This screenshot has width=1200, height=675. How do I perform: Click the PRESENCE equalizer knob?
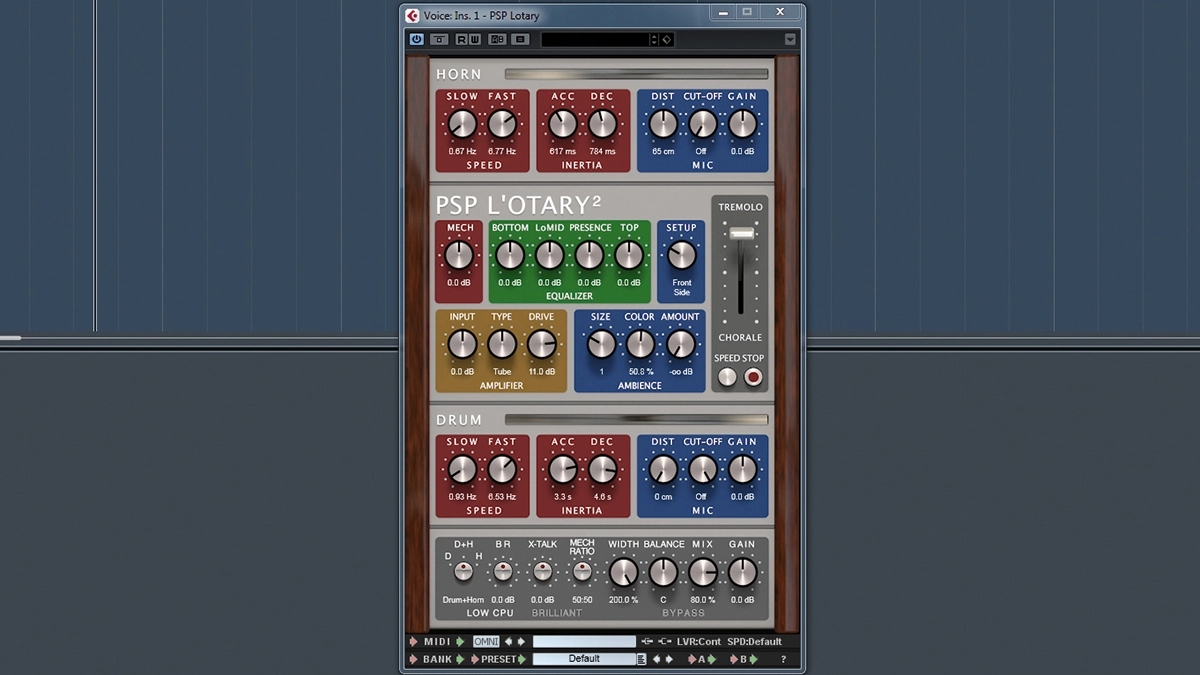tap(589, 256)
